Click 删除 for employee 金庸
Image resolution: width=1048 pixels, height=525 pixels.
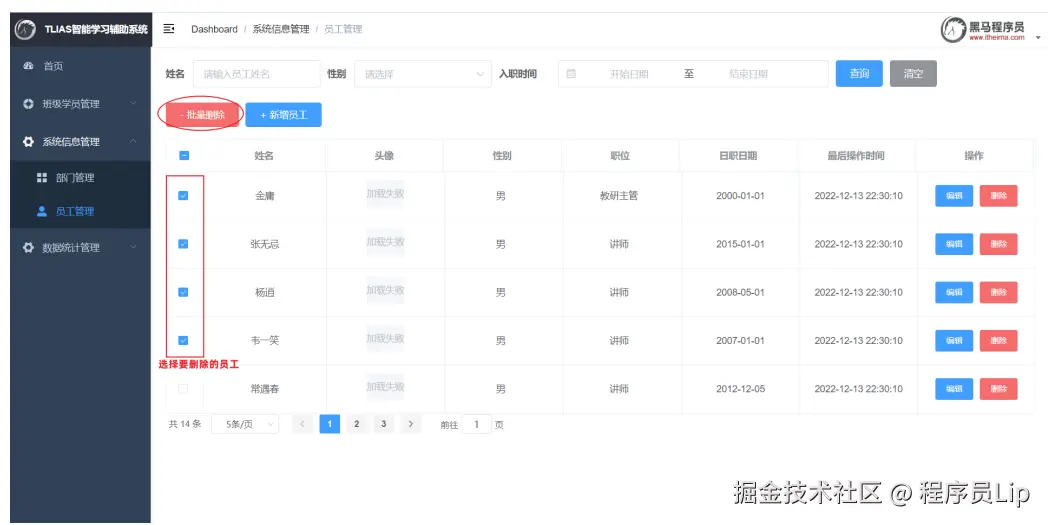[999, 196]
